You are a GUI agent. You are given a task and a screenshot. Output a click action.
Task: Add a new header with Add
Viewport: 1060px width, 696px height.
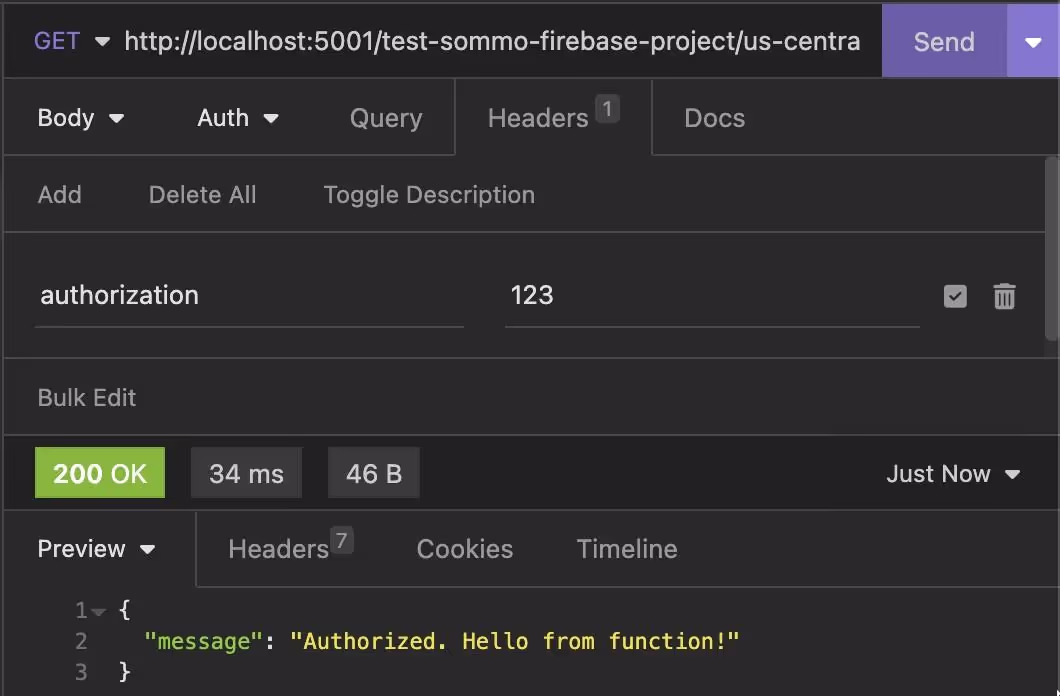59,195
